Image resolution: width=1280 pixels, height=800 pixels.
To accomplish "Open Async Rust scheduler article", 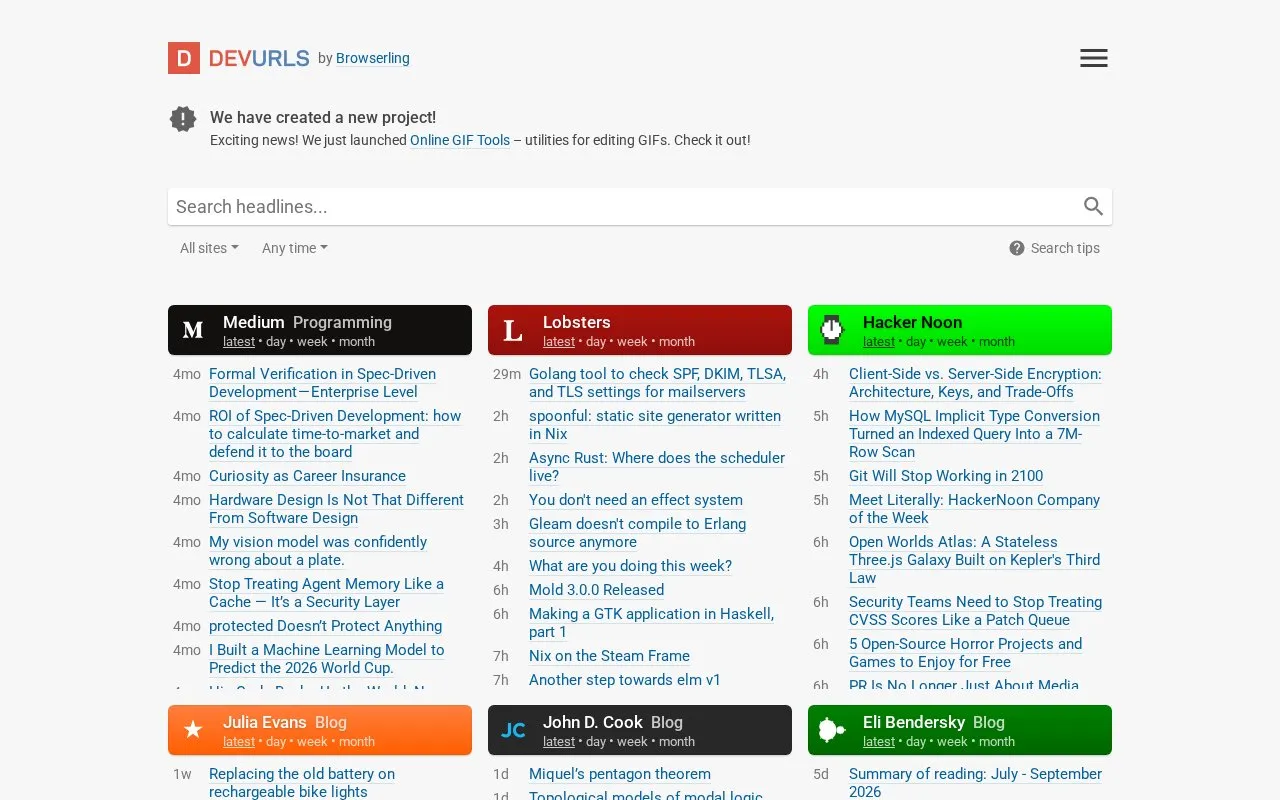I will (657, 467).
